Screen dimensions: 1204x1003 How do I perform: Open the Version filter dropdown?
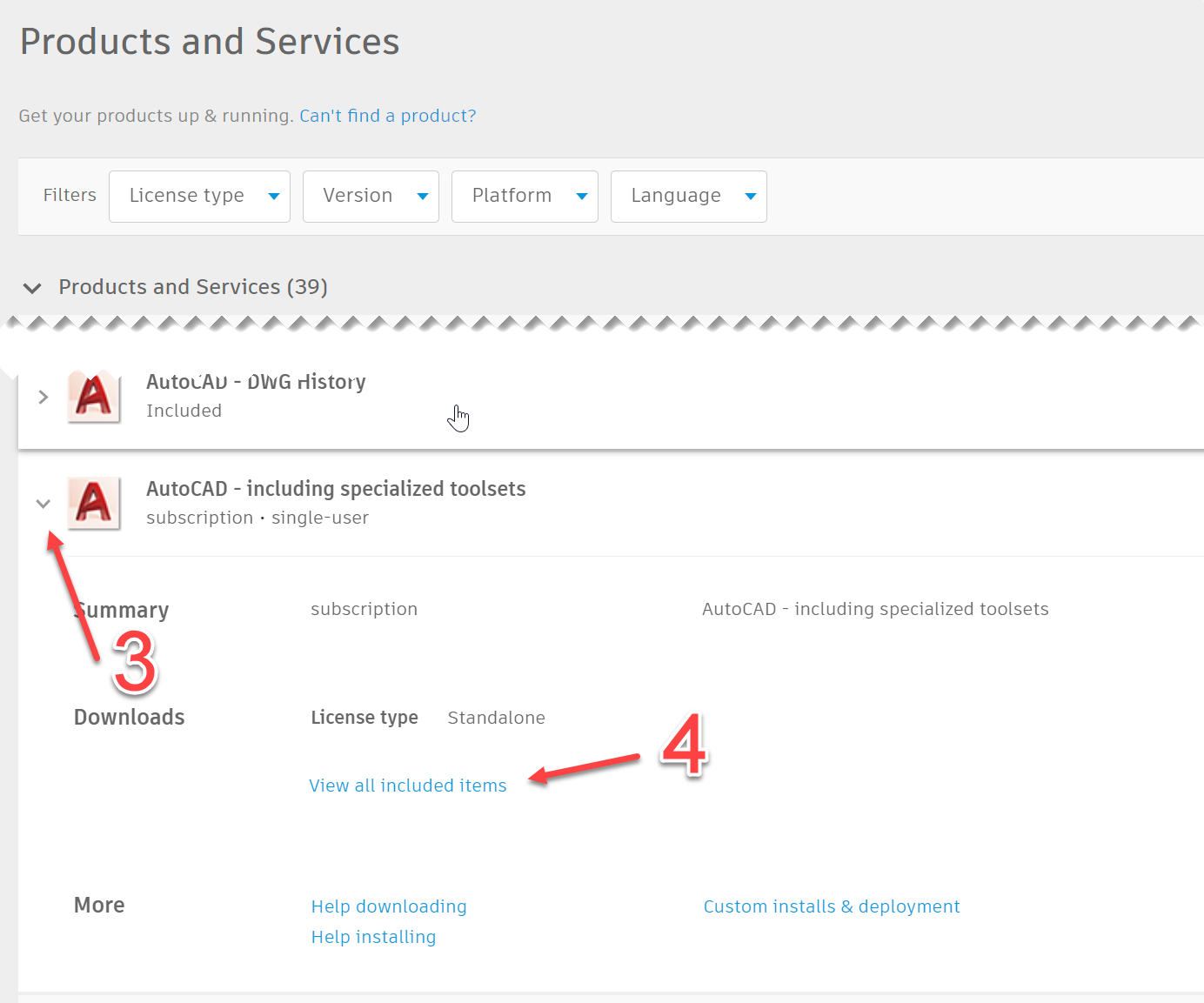click(x=371, y=197)
